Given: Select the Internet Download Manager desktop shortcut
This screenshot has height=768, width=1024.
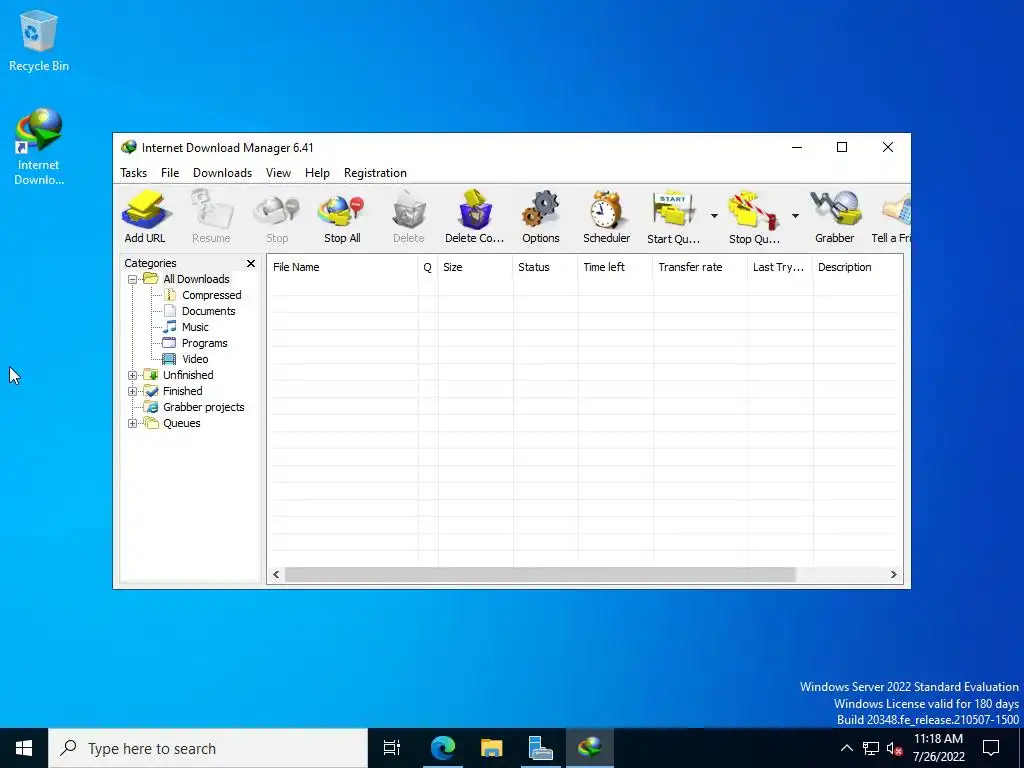Looking at the screenshot, I should (39, 148).
